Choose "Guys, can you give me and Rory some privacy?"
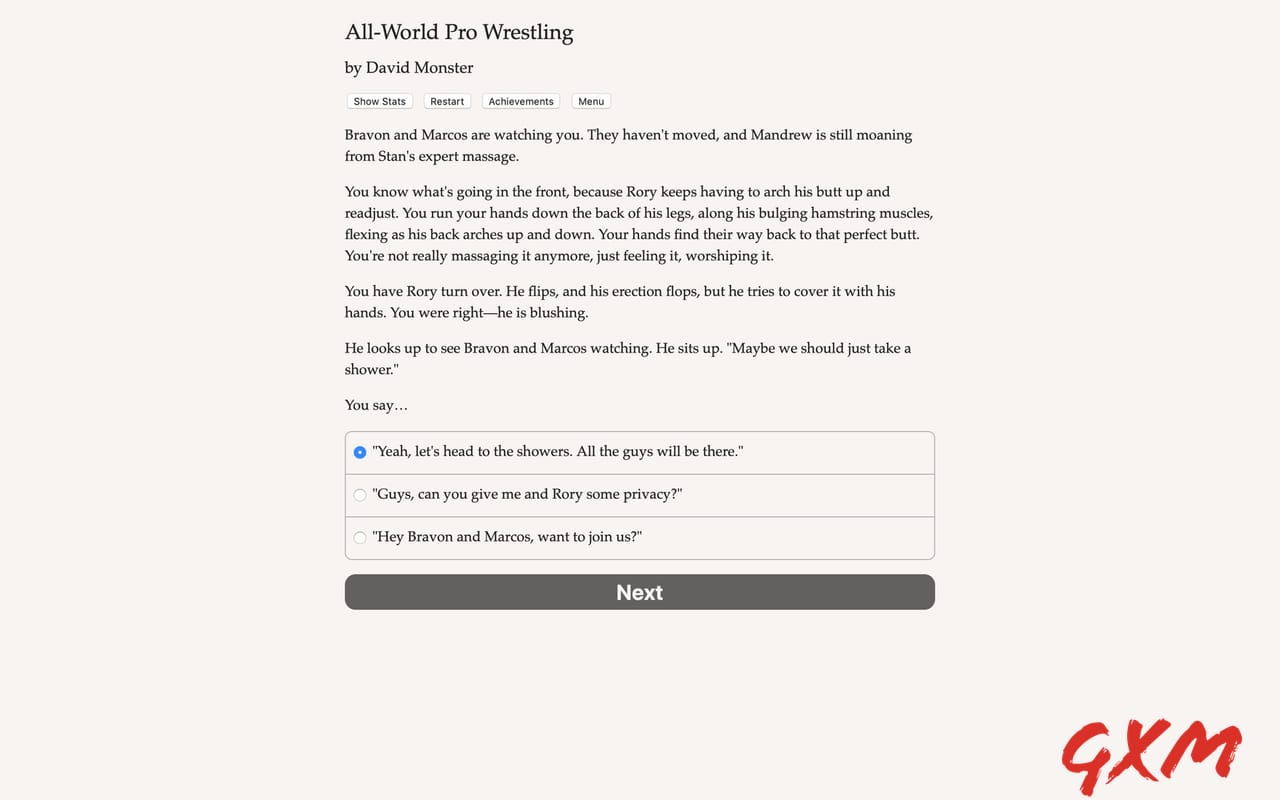This screenshot has height=800, width=1280. pyautogui.click(x=527, y=494)
